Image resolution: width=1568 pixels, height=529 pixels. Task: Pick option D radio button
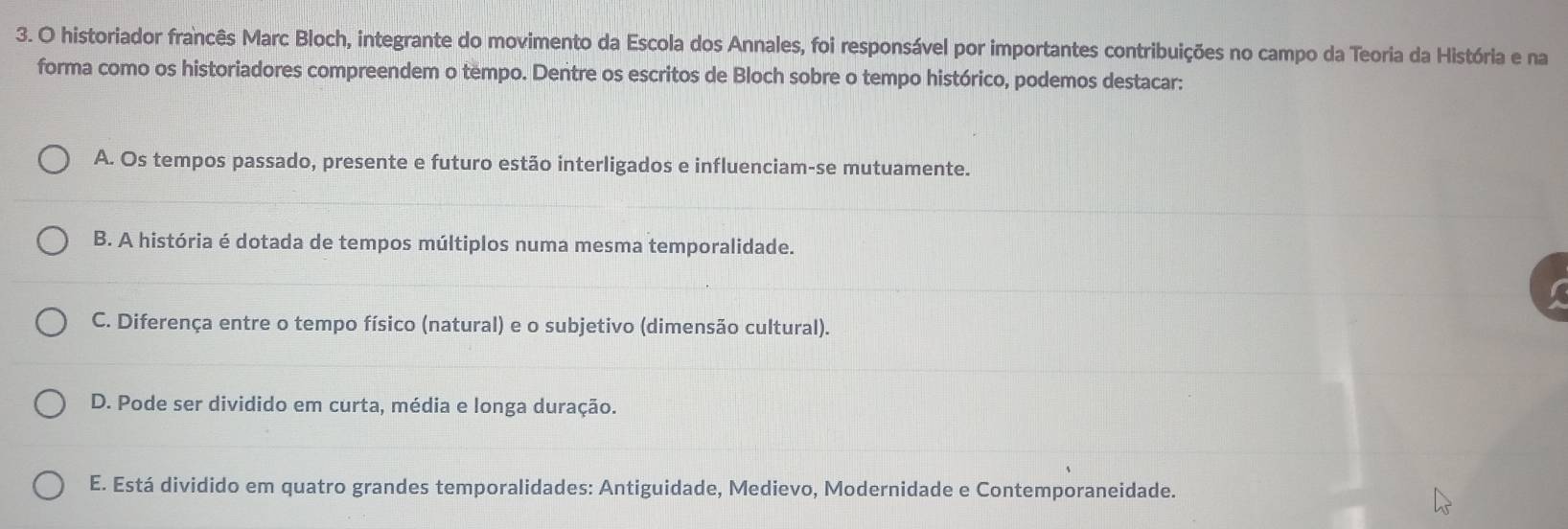click(53, 404)
